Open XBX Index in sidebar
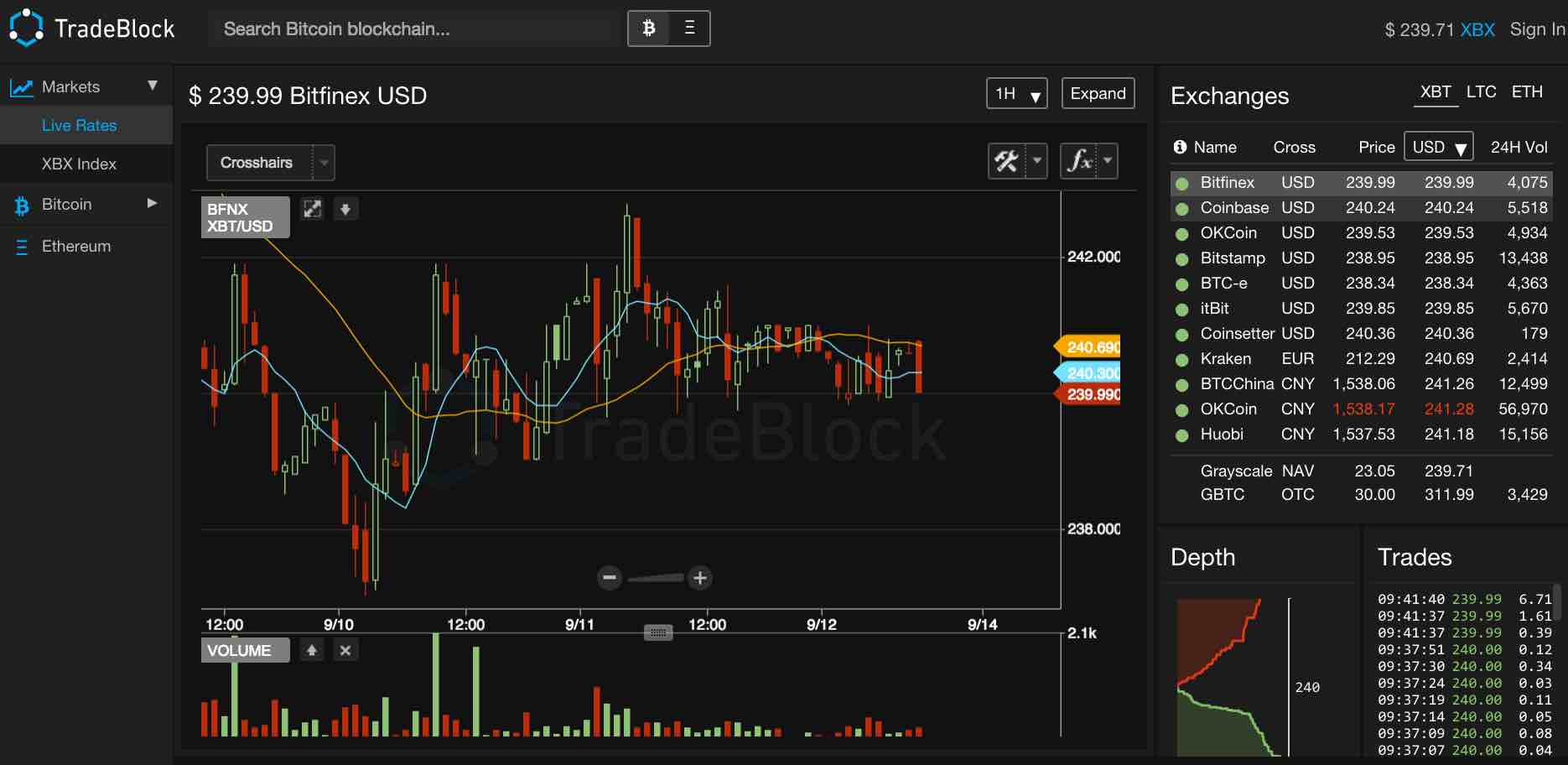The width and height of the screenshot is (1568, 765). [x=79, y=164]
